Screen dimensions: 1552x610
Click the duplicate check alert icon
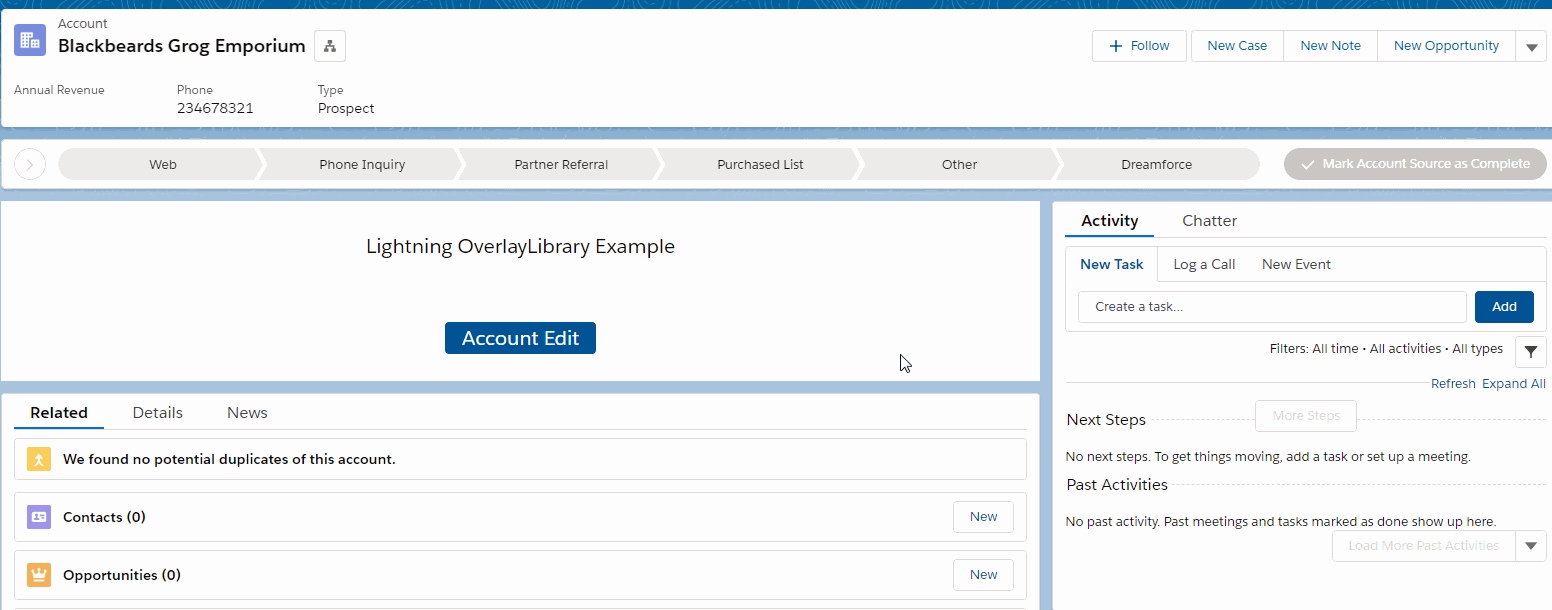(x=38, y=459)
